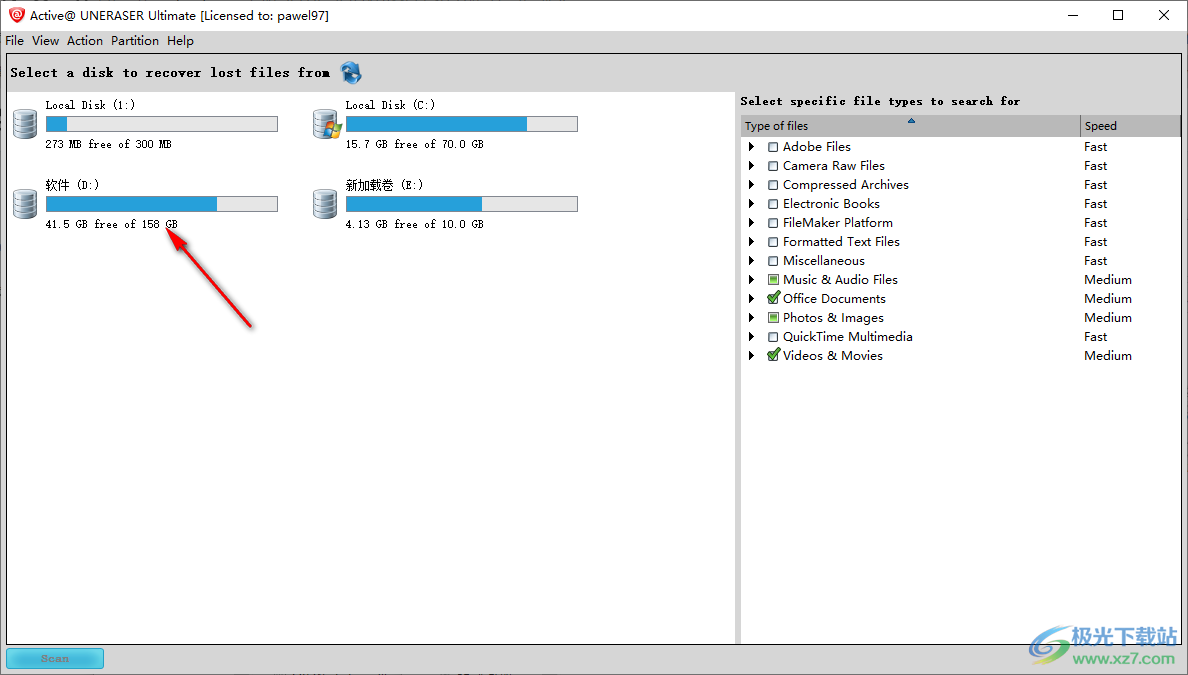Click the Local Disk (1:) usage bar
The width and height of the screenshot is (1188, 675).
161,124
